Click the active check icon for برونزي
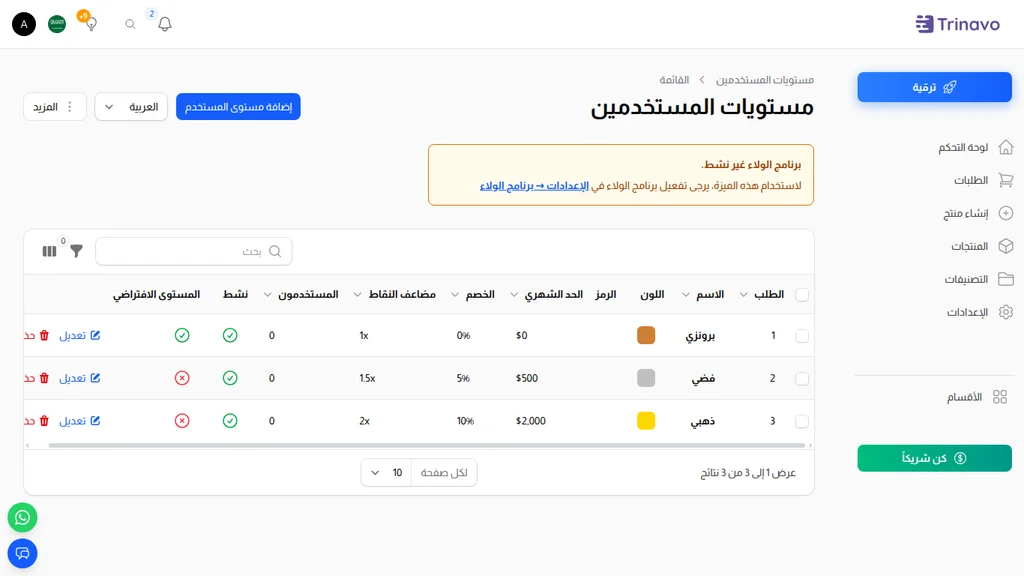Viewport: 1024px width, 576px height. pyautogui.click(x=230, y=335)
